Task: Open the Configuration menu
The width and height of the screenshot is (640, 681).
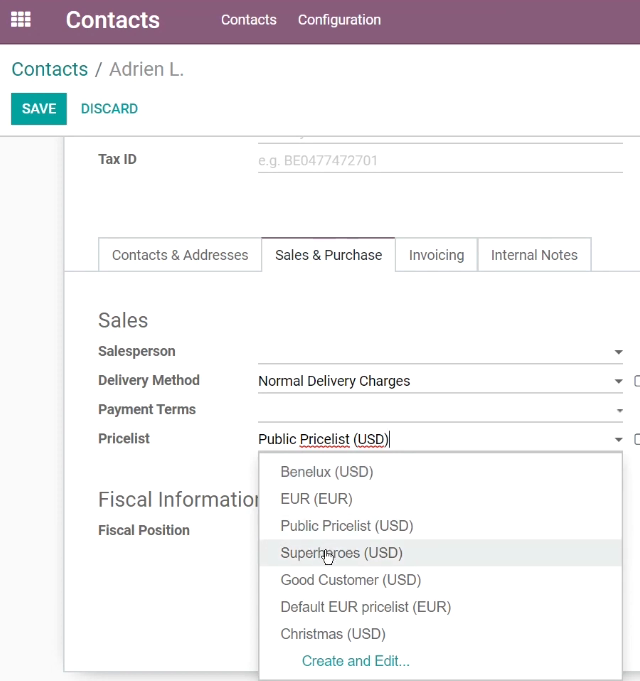Action: point(339,20)
